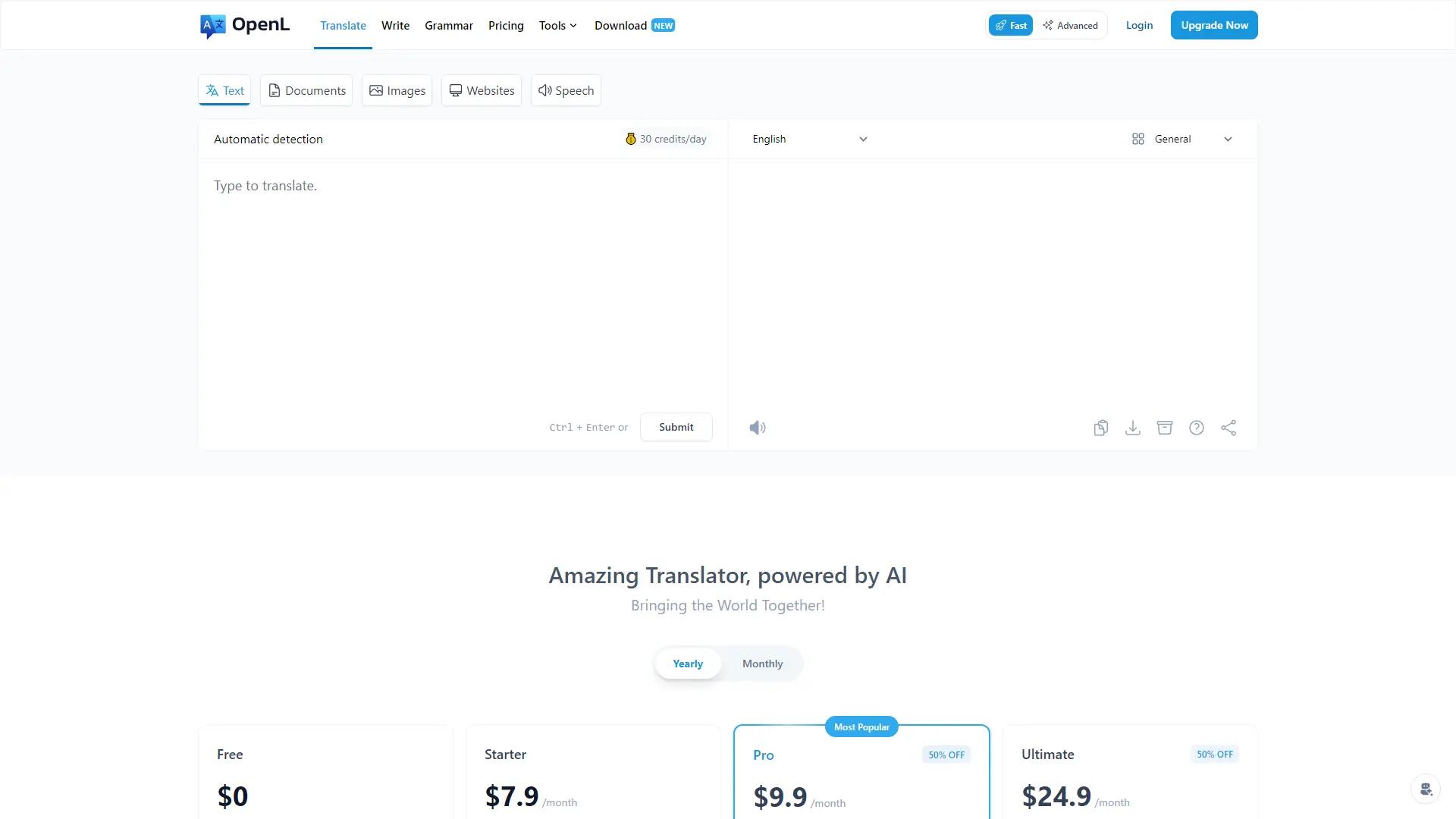1456x819 pixels.
Task: Switch to the Documents tab
Action: (x=306, y=90)
